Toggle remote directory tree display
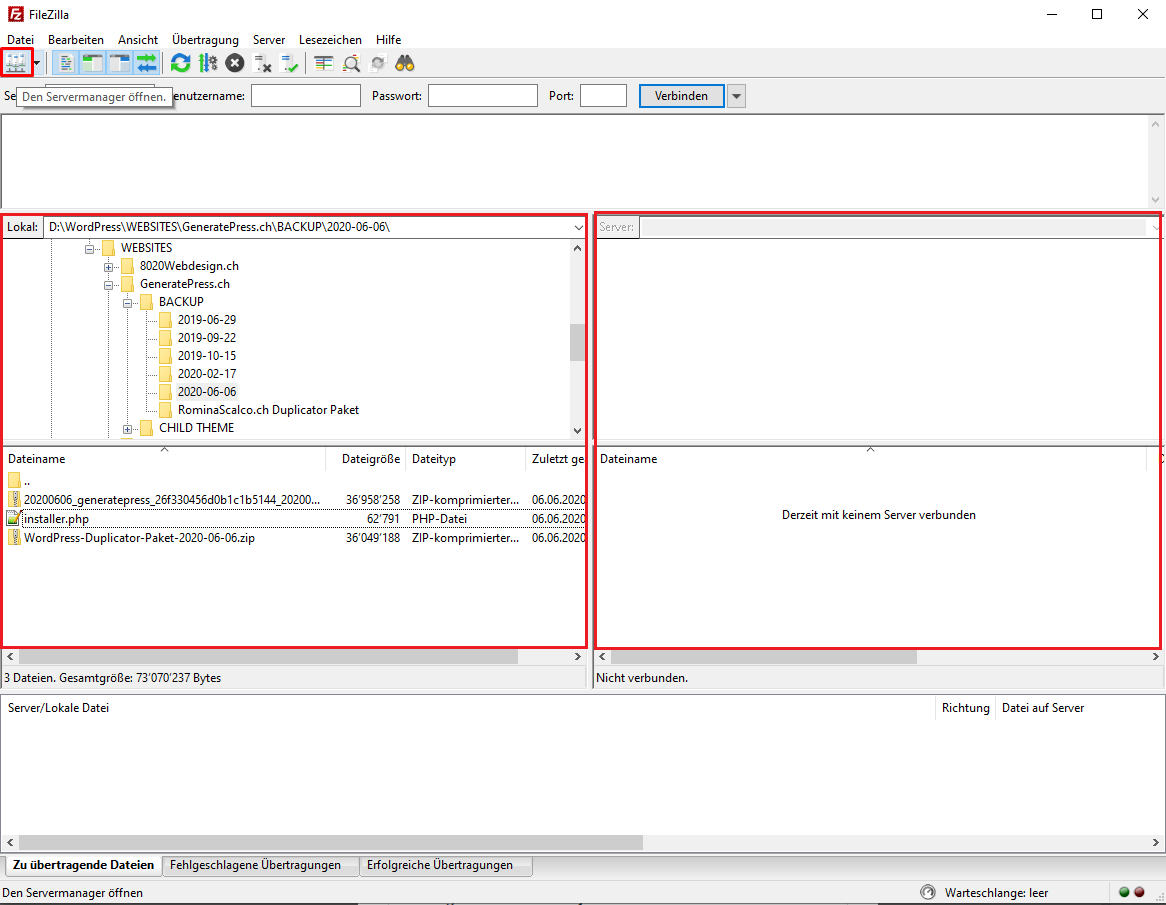 click(x=119, y=63)
